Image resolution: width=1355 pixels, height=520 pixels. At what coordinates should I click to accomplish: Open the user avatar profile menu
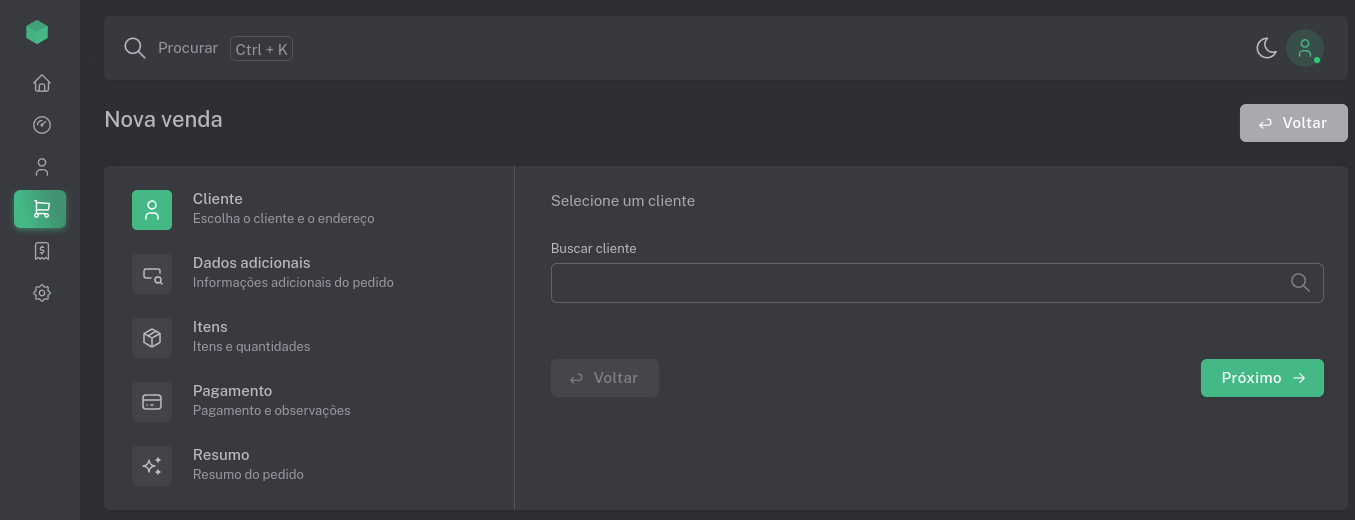point(1304,48)
